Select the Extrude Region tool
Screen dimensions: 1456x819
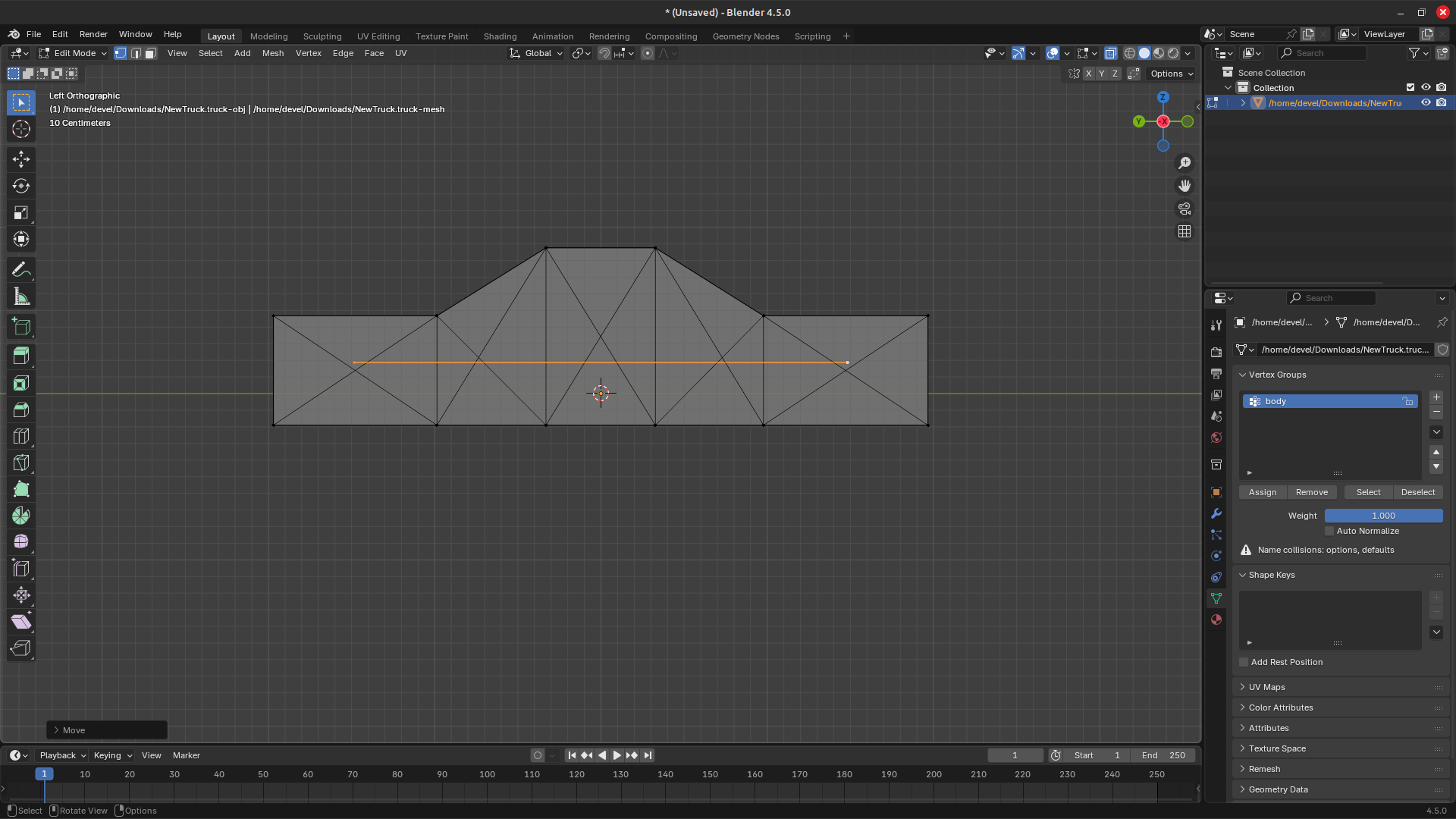[21, 356]
